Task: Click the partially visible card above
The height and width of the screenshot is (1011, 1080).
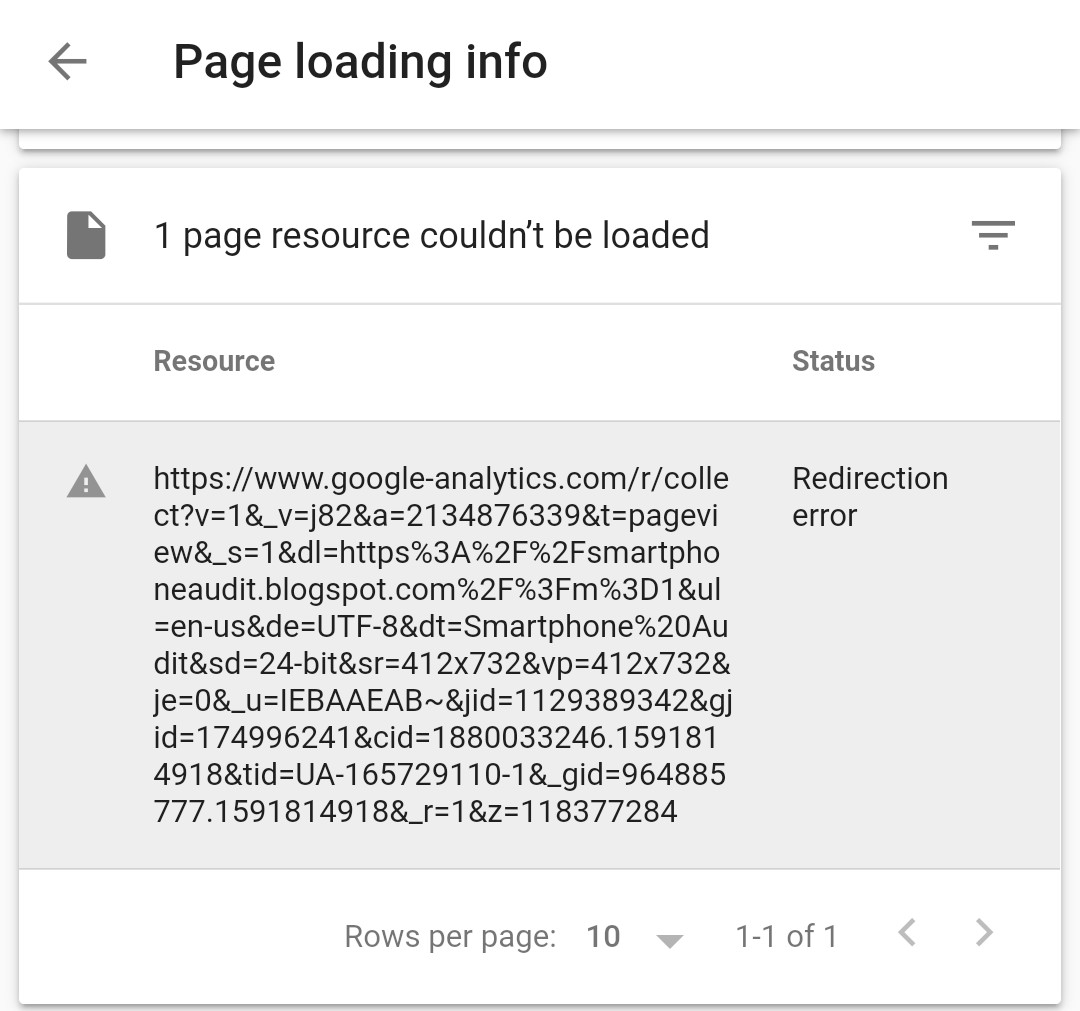Action: coord(539,139)
